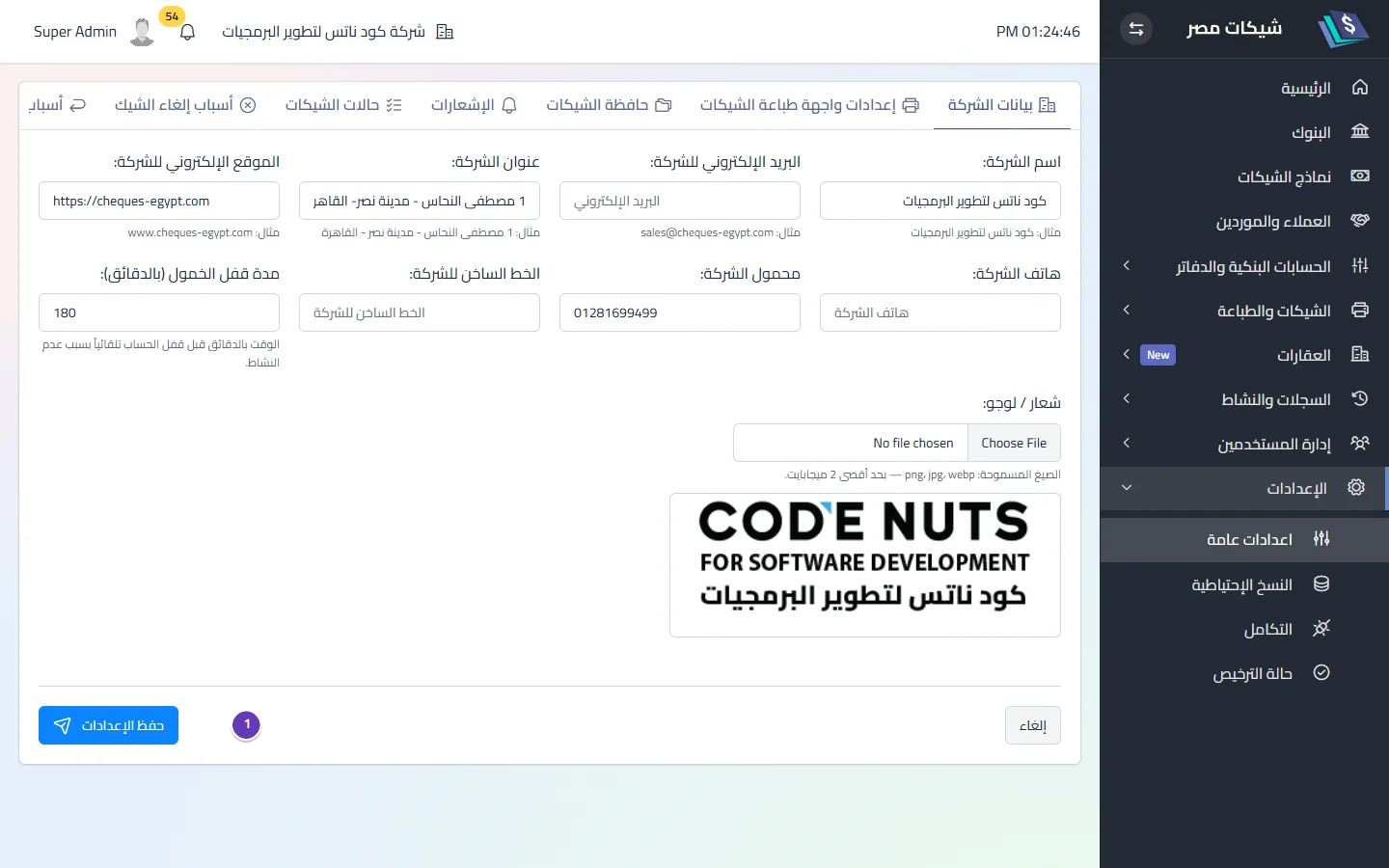Expand the السجلات والنشاط submenu chevron
This screenshot has width=1389, height=868.
pos(1126,398)
